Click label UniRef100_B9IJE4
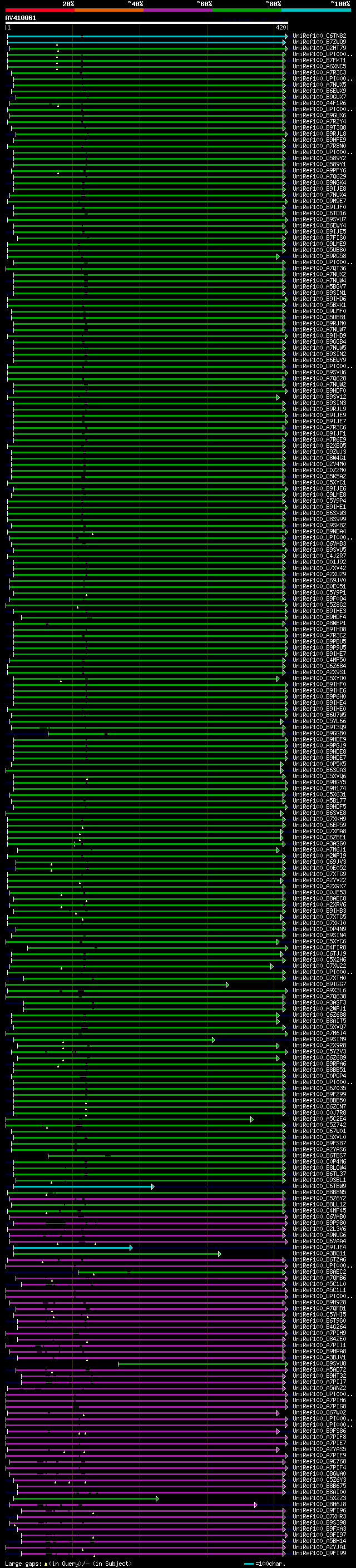Image resolution: width=356 pixels, height=1568 pixels. [x=319, y=1247]
